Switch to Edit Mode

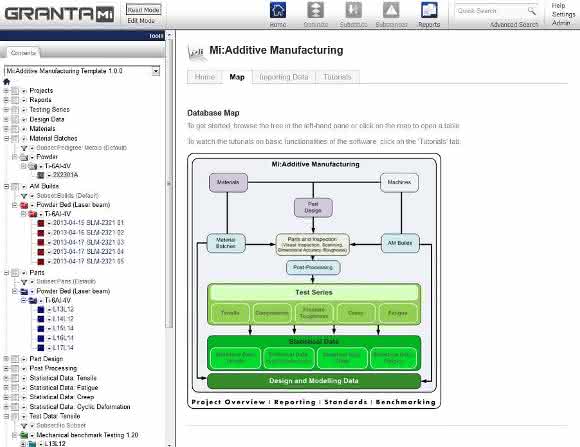141,21
